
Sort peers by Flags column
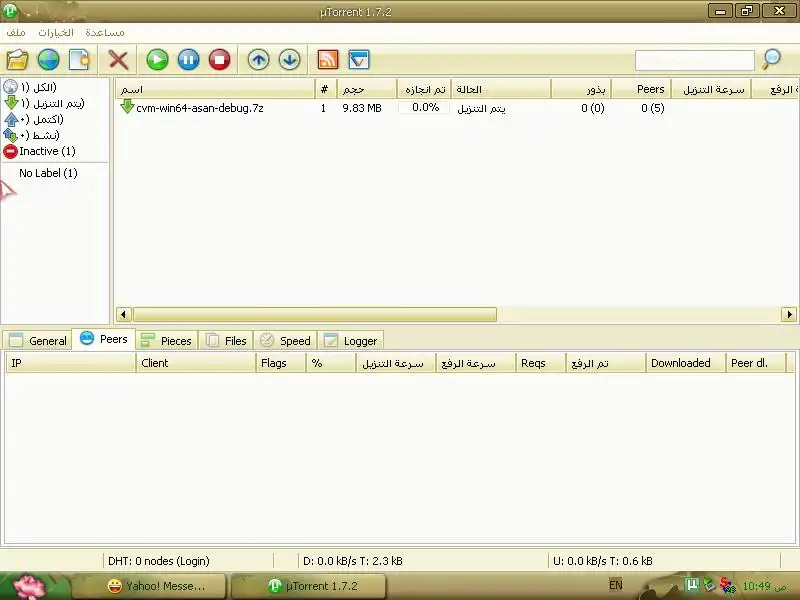(x=281, y=363)
